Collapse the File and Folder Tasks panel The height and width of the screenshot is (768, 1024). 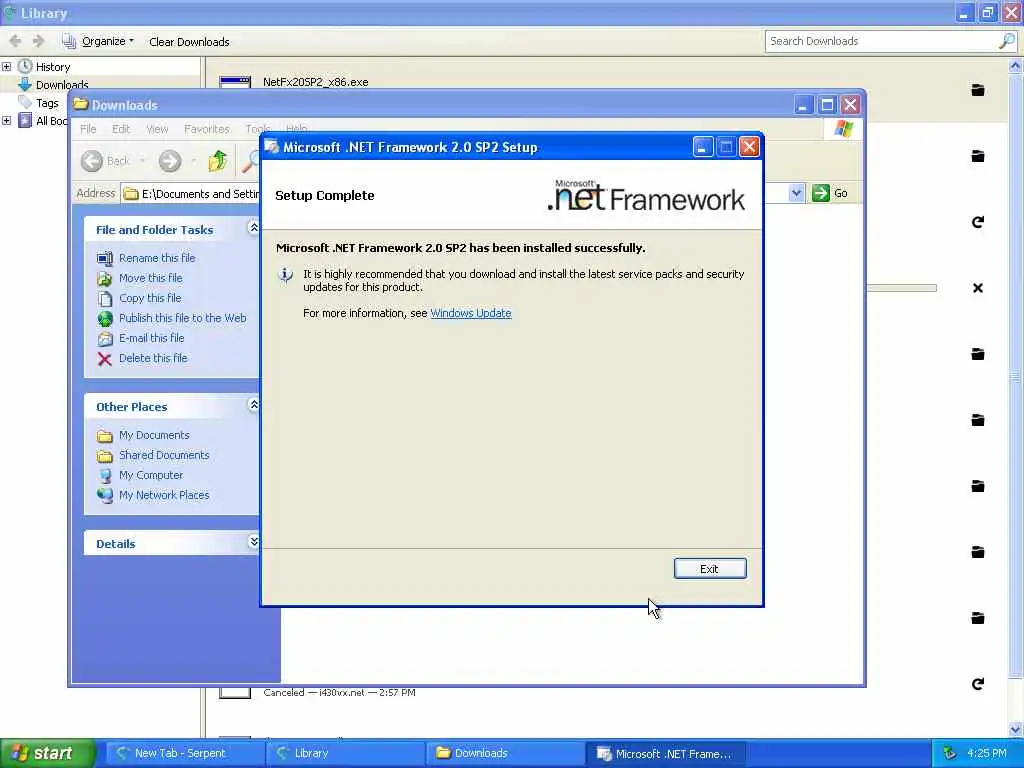point(253,227)
